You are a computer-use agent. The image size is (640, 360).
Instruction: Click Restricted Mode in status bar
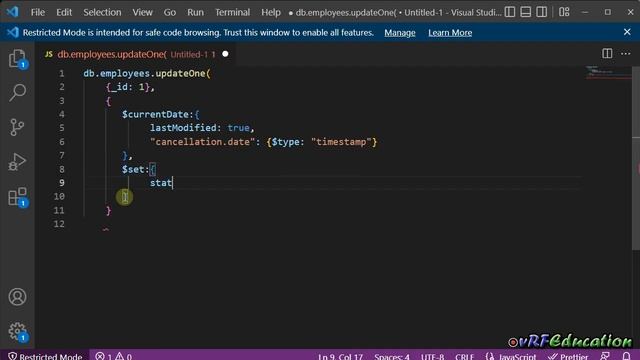tap(45, 356)
